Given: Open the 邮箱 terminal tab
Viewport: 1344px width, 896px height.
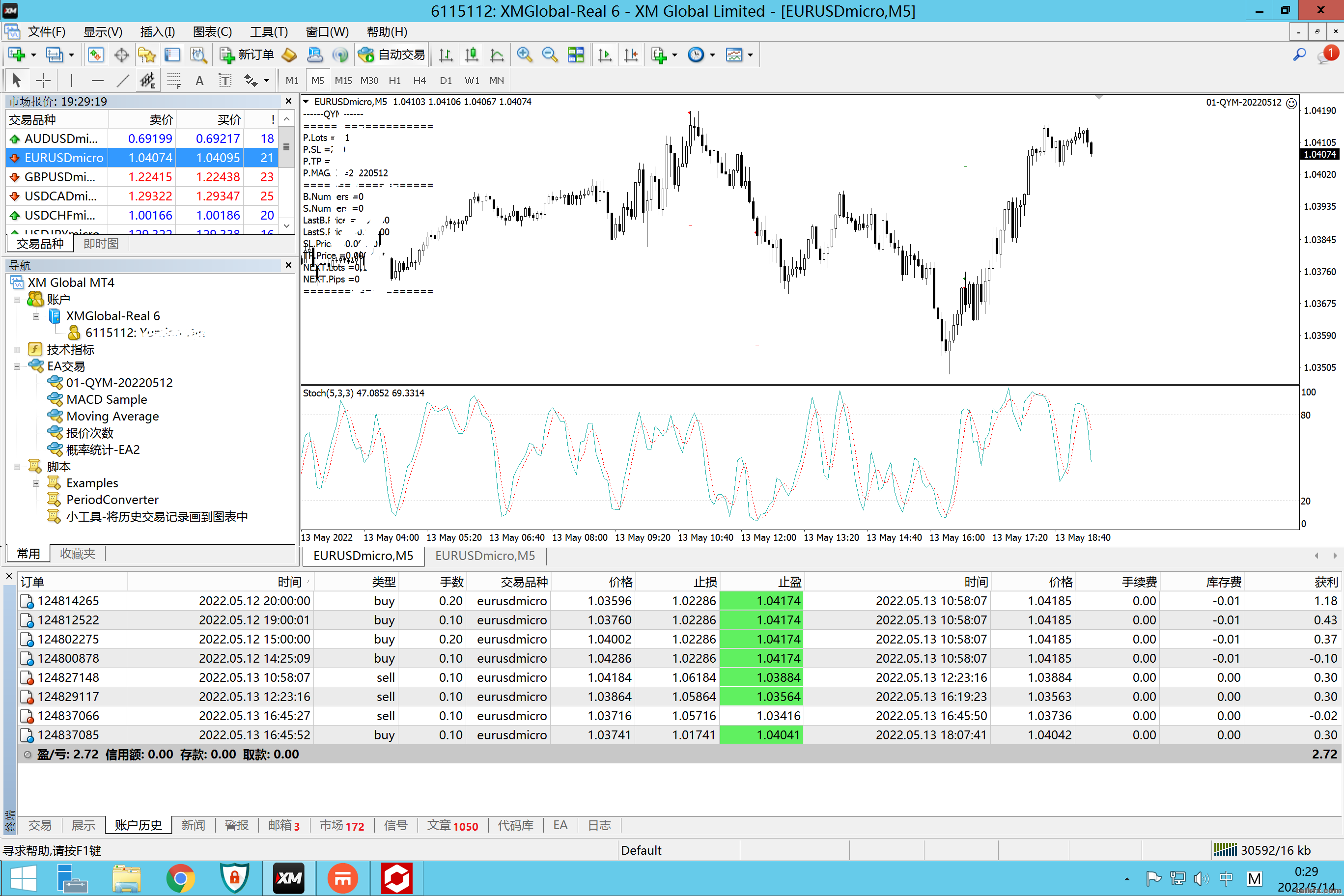Looking at the screenshot, I should point(283,826).
